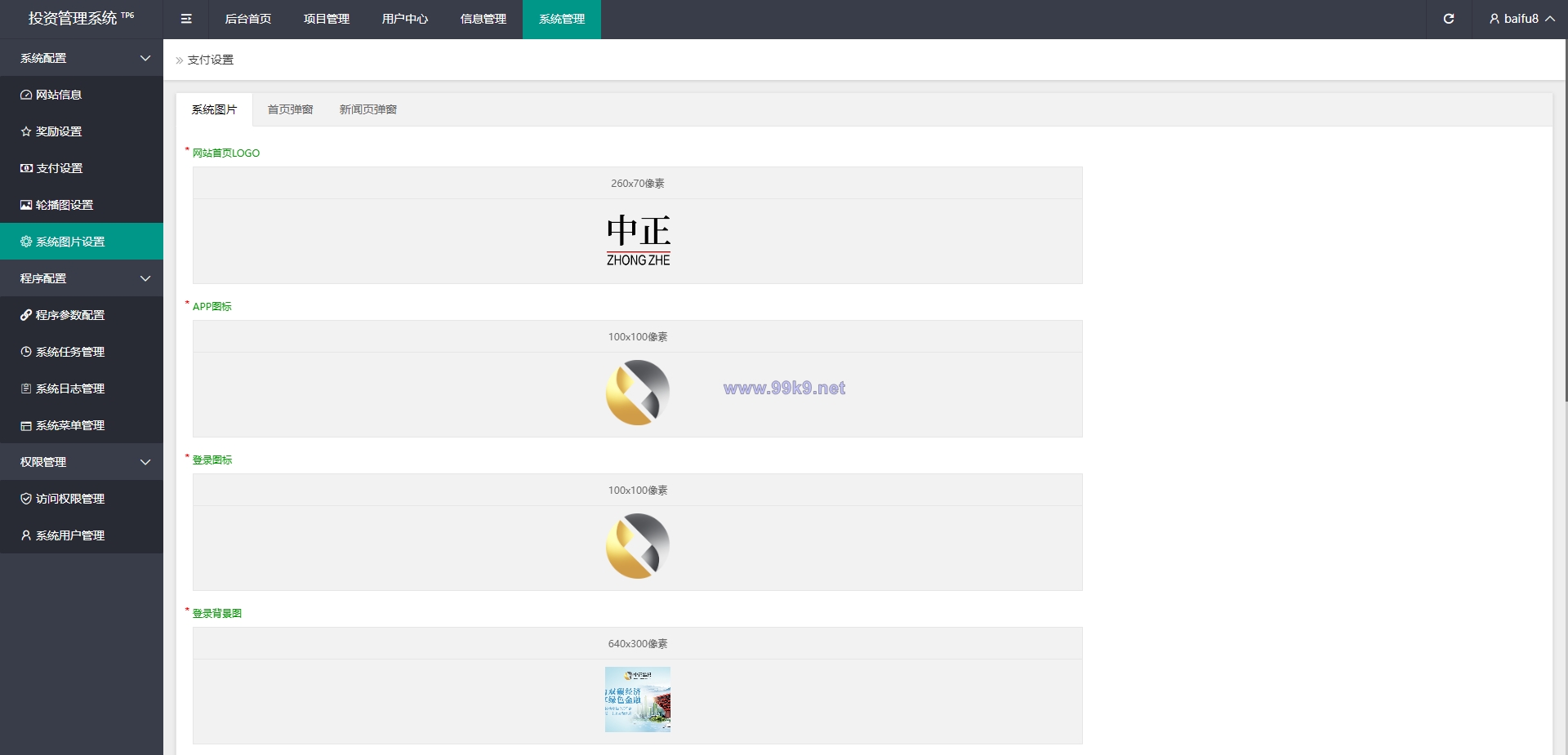This screenshot has height=755, width=1568.
Task: Open 系统菜单管理 in the sidebar
Action: pos(82,425)
